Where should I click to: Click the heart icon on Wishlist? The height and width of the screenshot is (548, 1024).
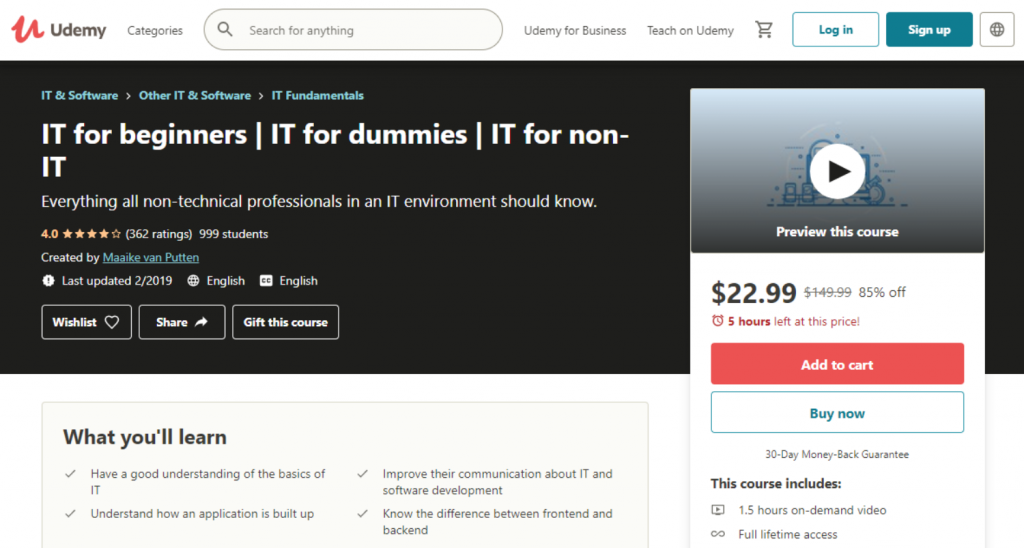[x=112, y=322]
